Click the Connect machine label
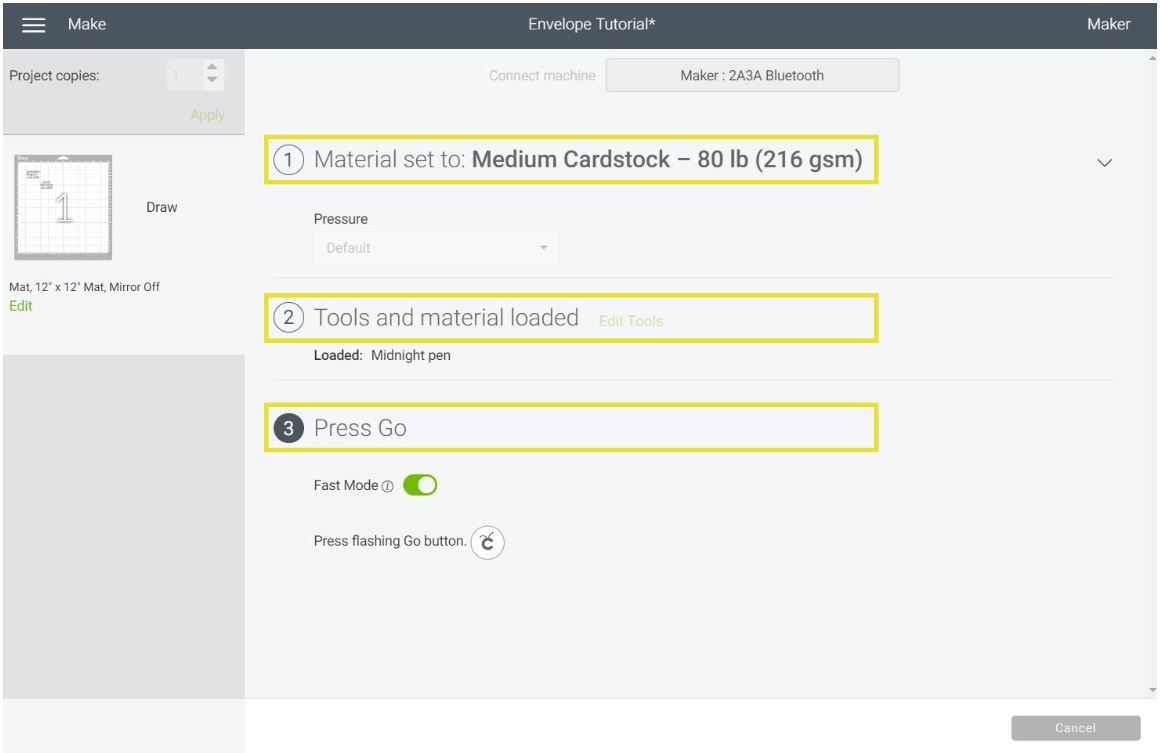 coord(542,75)
